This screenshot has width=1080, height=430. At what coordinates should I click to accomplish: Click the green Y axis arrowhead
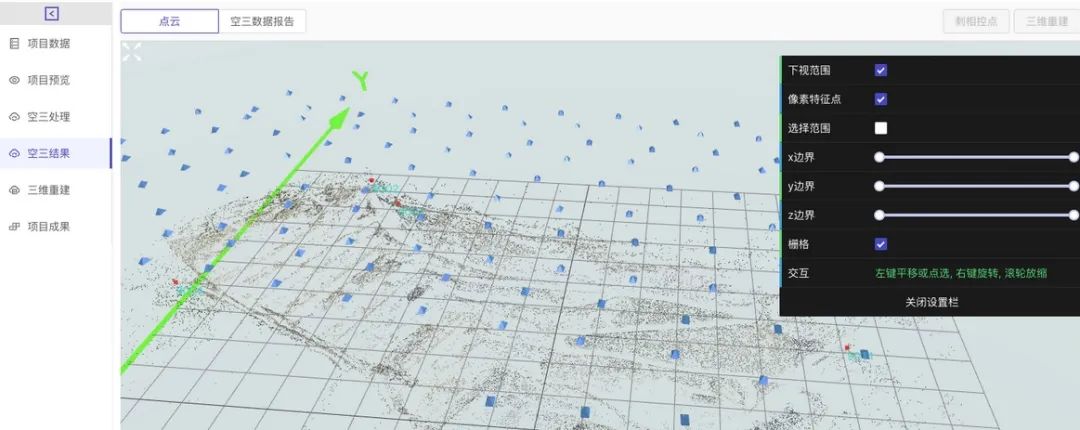tap(340, 117)
